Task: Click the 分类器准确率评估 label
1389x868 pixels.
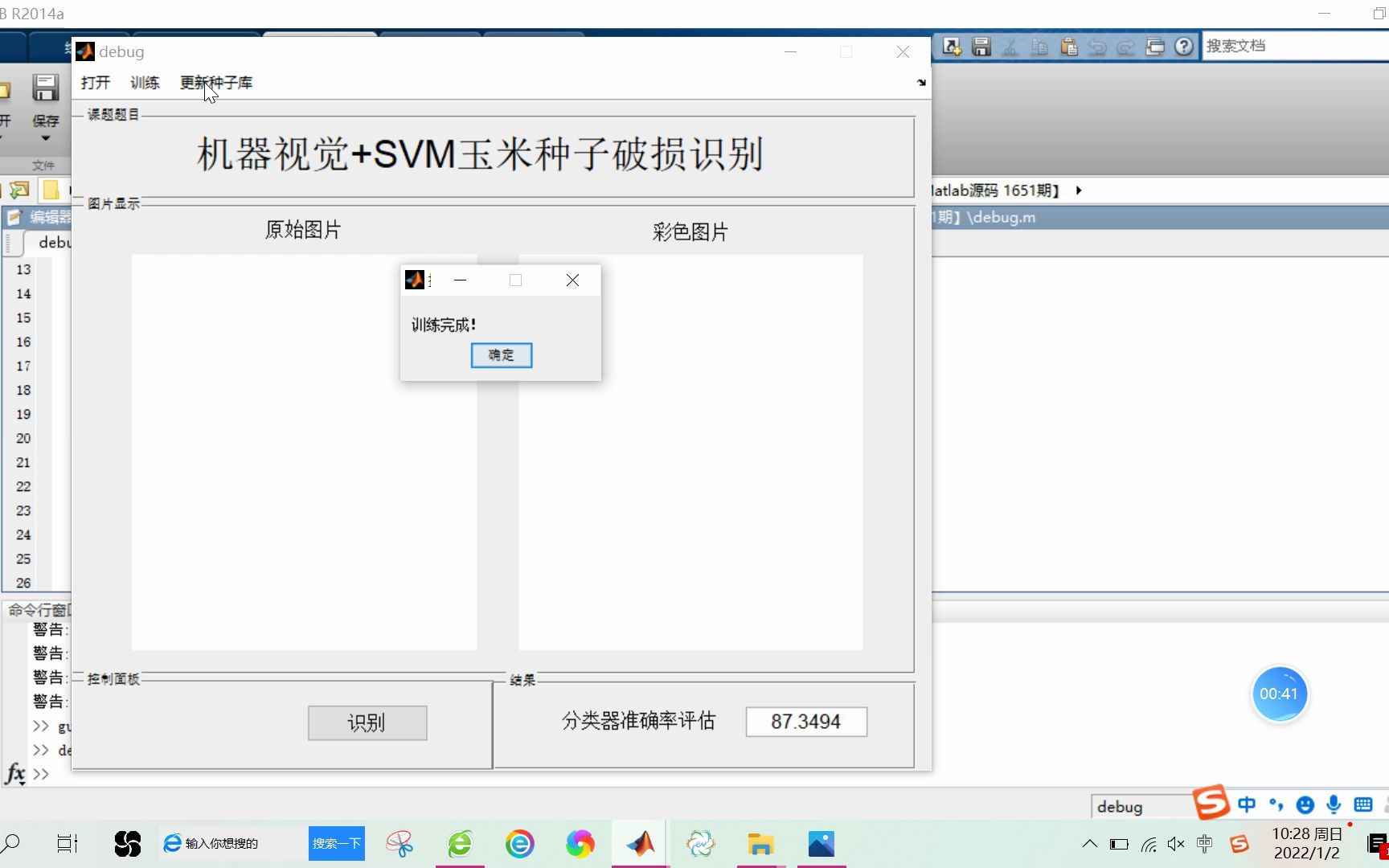Action: [638, 721]
